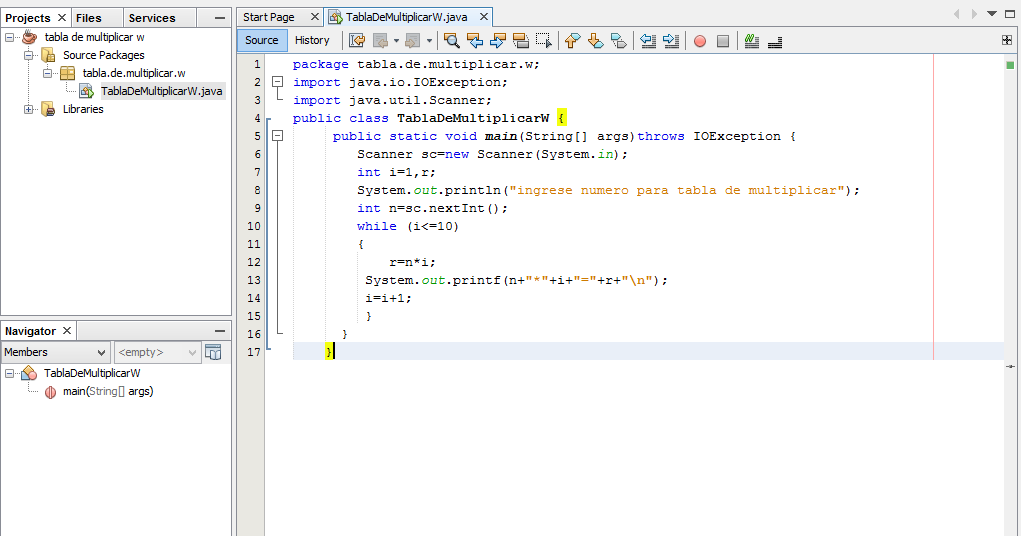The image size is (1021, 536).
Task: Click the Back navigation arrow icon
Action: (x=380, y=40)
